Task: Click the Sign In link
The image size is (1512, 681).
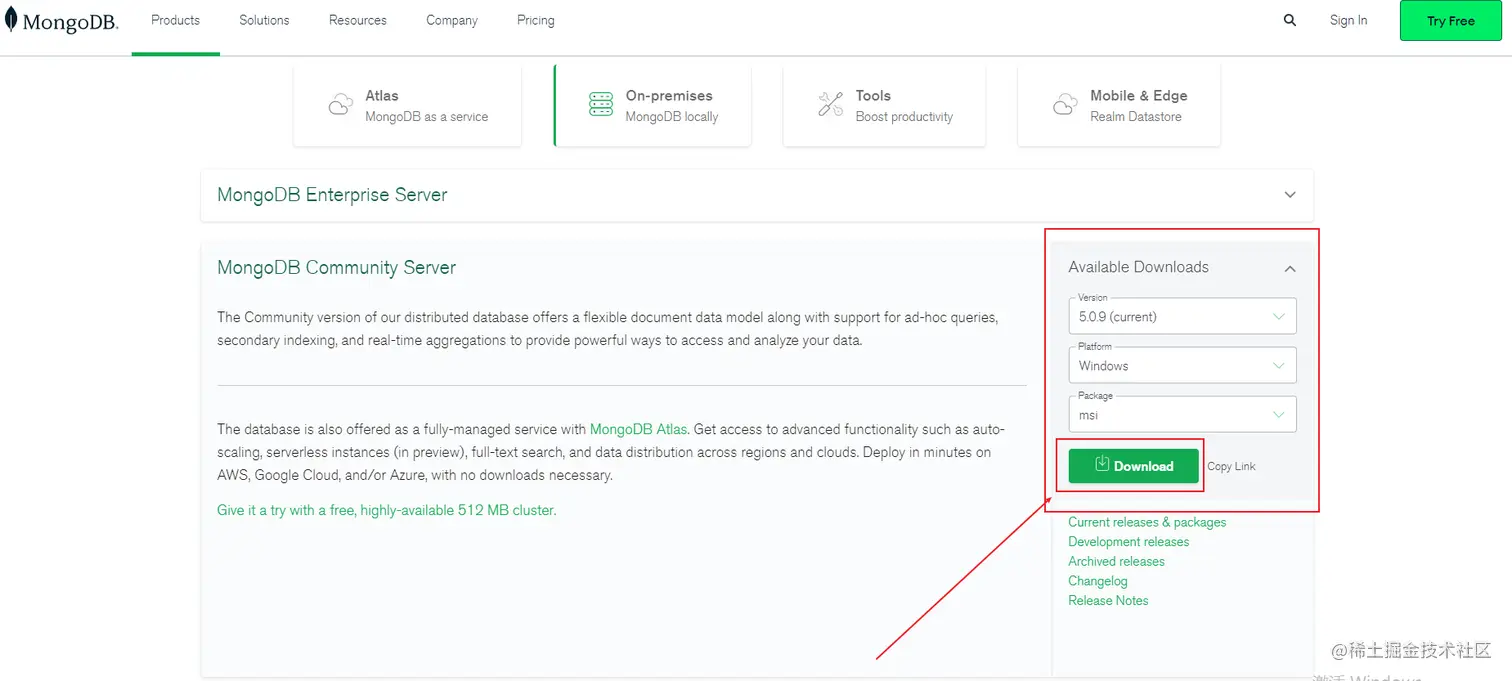Action: 1348,20
